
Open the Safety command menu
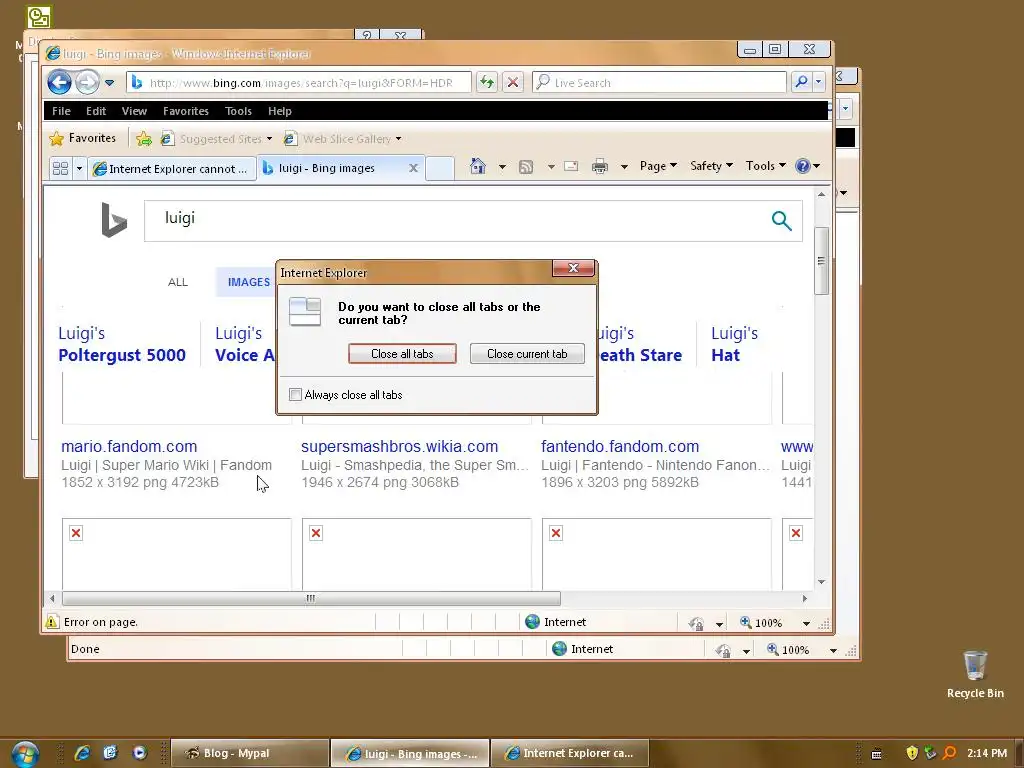click(x=711, y=166)
